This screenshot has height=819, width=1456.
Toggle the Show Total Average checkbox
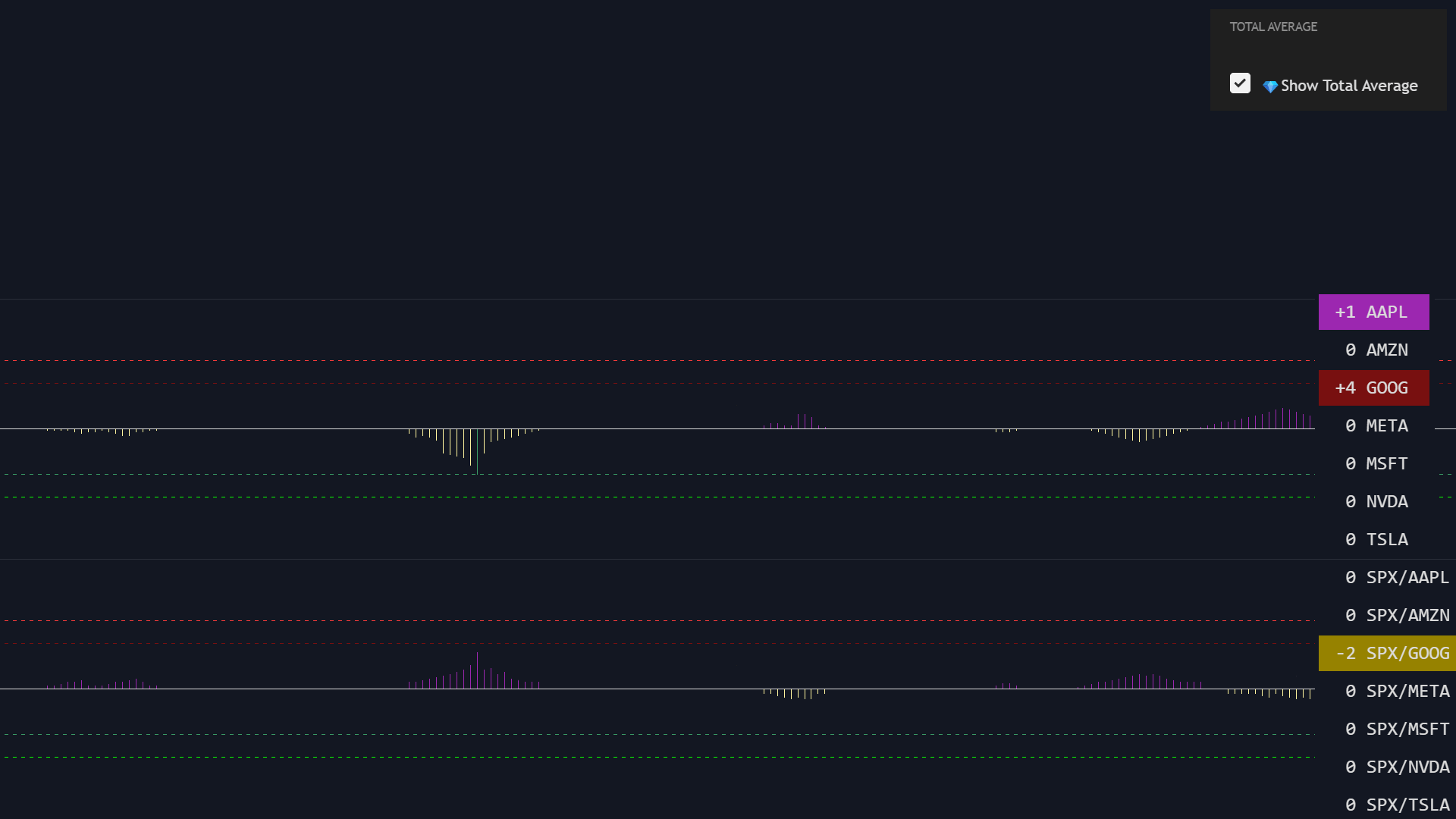click(1240, 83)
